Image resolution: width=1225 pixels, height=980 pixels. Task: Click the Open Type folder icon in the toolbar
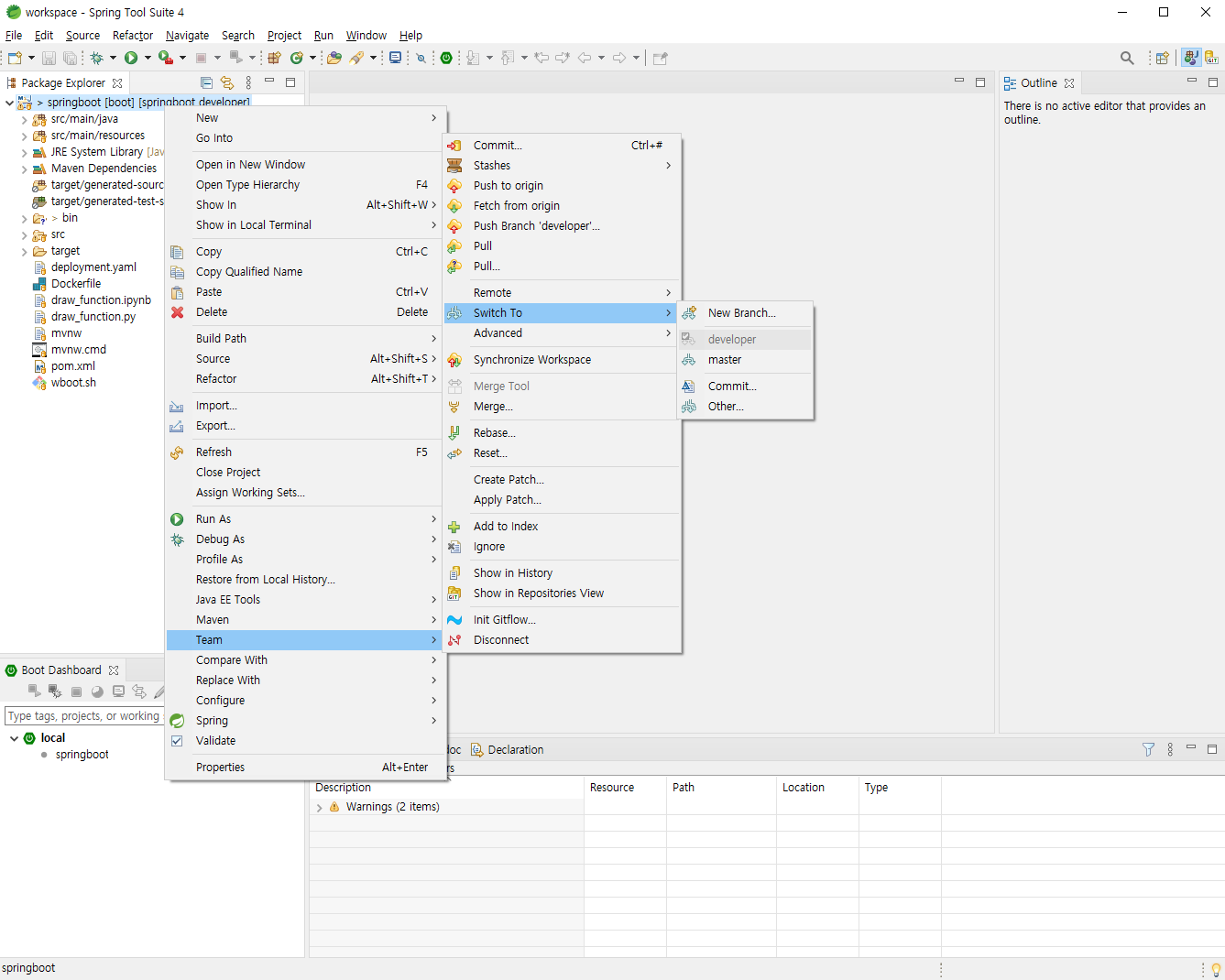coord(334,58)
